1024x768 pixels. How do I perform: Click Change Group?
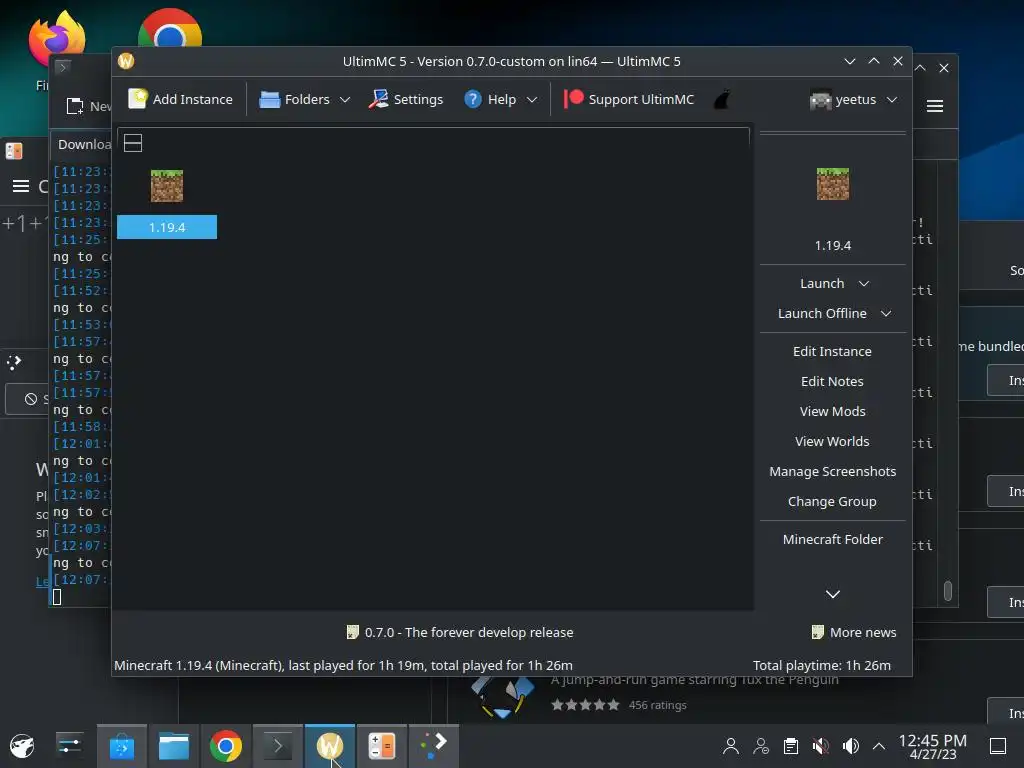coord(832,502)
